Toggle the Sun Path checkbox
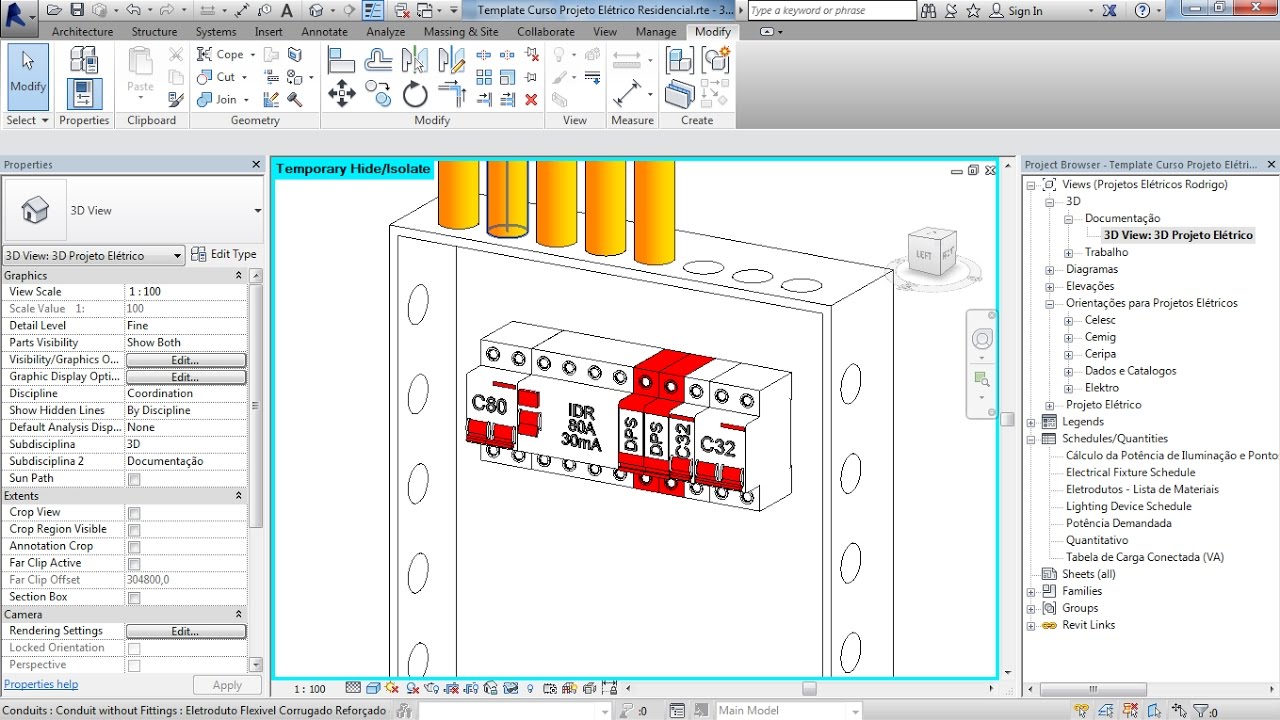1280x720 pixels. 134,479
